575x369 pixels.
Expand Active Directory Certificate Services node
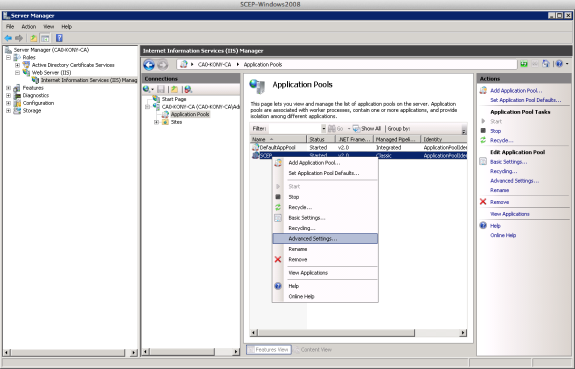pyautogui.click(x=17, y=65)
